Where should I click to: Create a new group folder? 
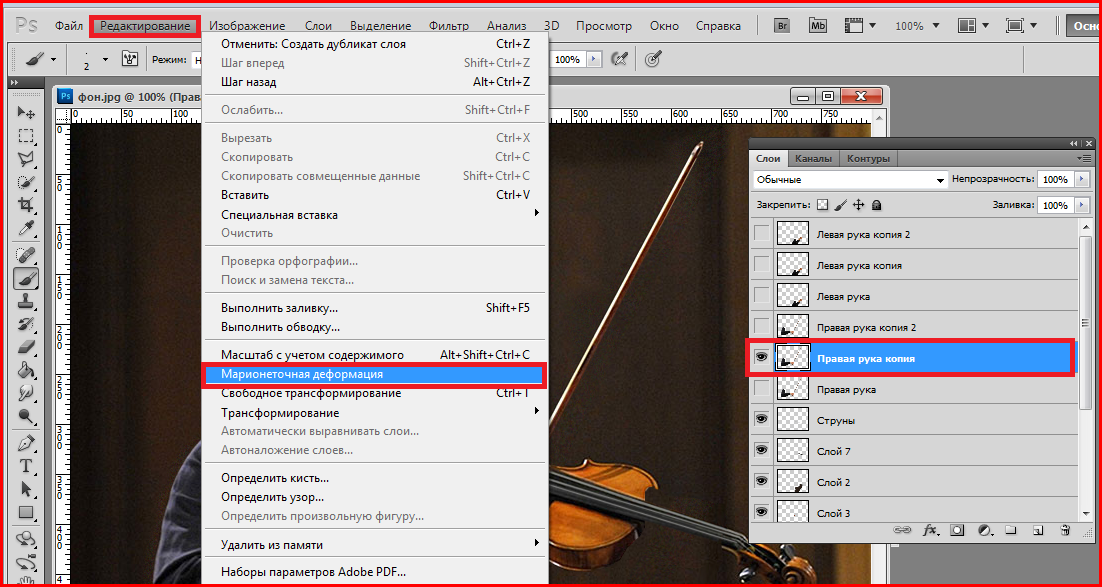coord(1011,530)
